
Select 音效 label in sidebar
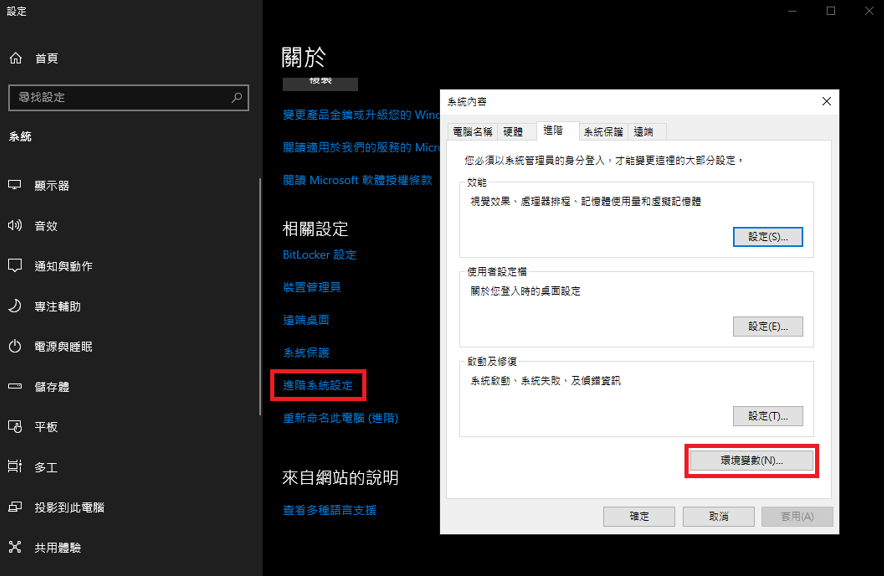point(46,226)
